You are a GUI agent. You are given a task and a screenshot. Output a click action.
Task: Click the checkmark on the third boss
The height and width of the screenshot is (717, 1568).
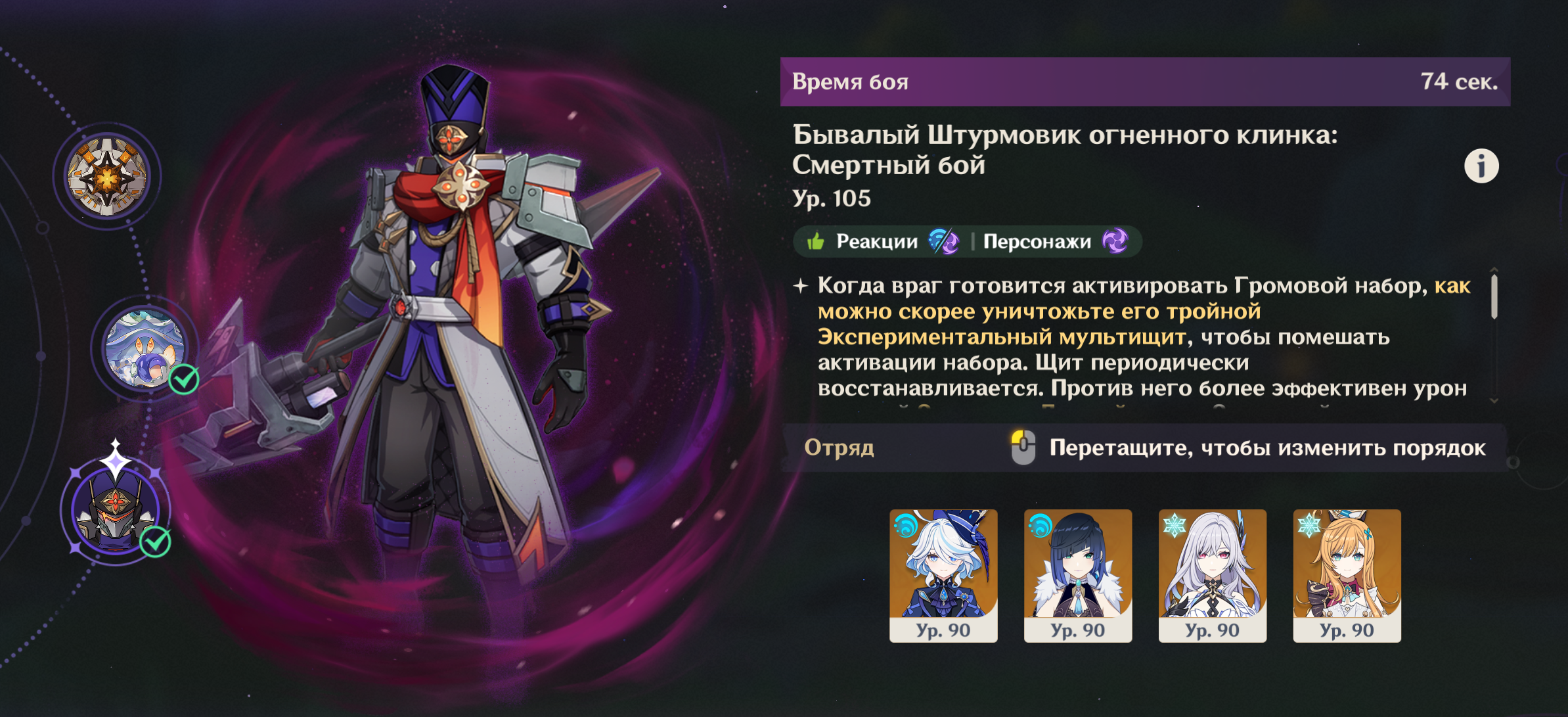156,542
